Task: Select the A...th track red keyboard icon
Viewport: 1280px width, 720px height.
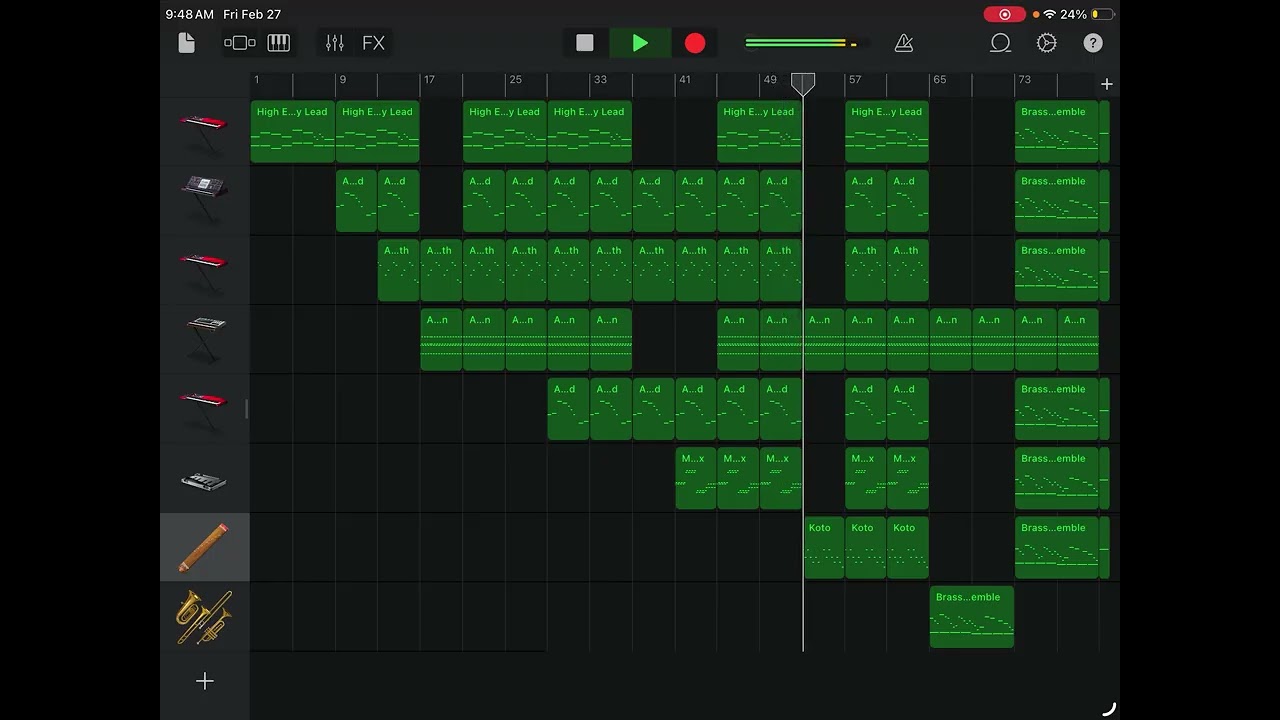Action: (204, 270)
